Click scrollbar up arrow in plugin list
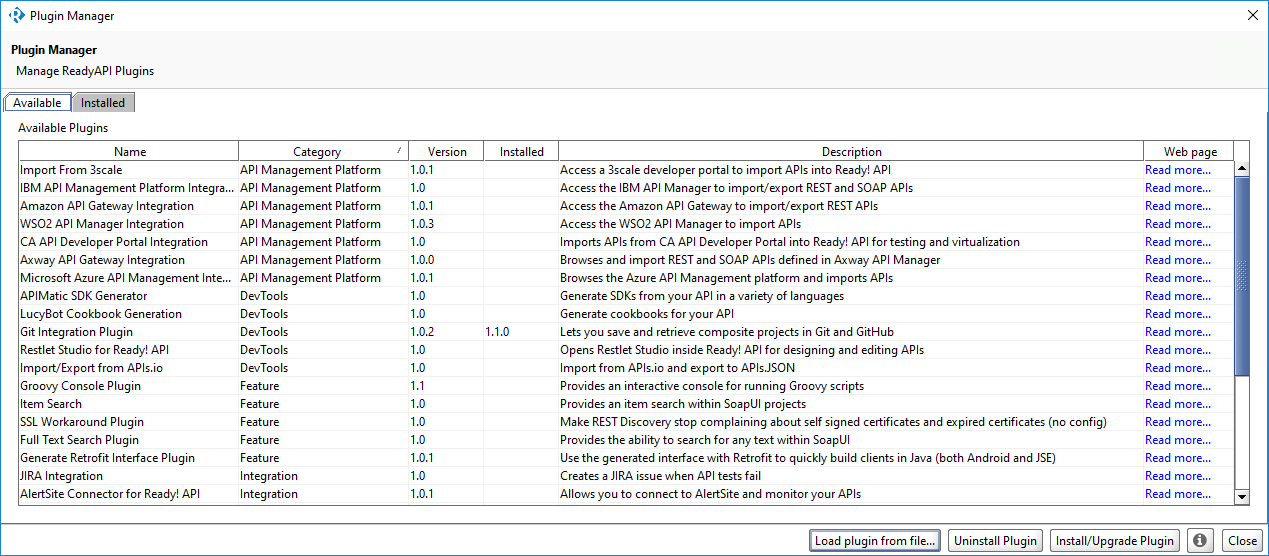 click(x=1242, y=168)
